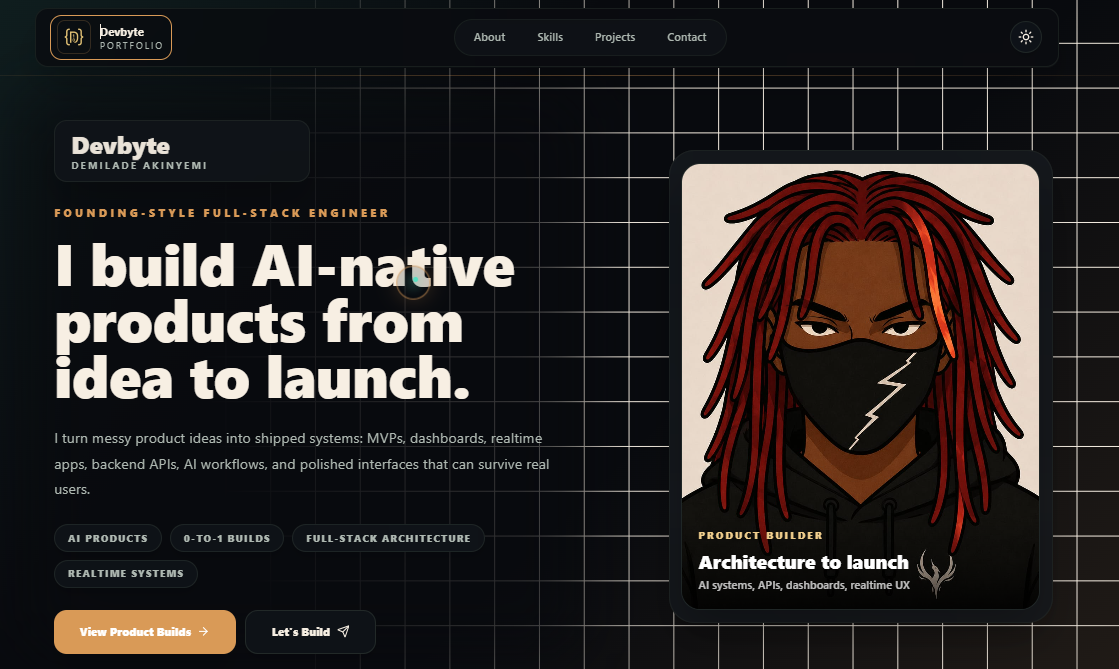Click the I build AI-native products headline

285,322
